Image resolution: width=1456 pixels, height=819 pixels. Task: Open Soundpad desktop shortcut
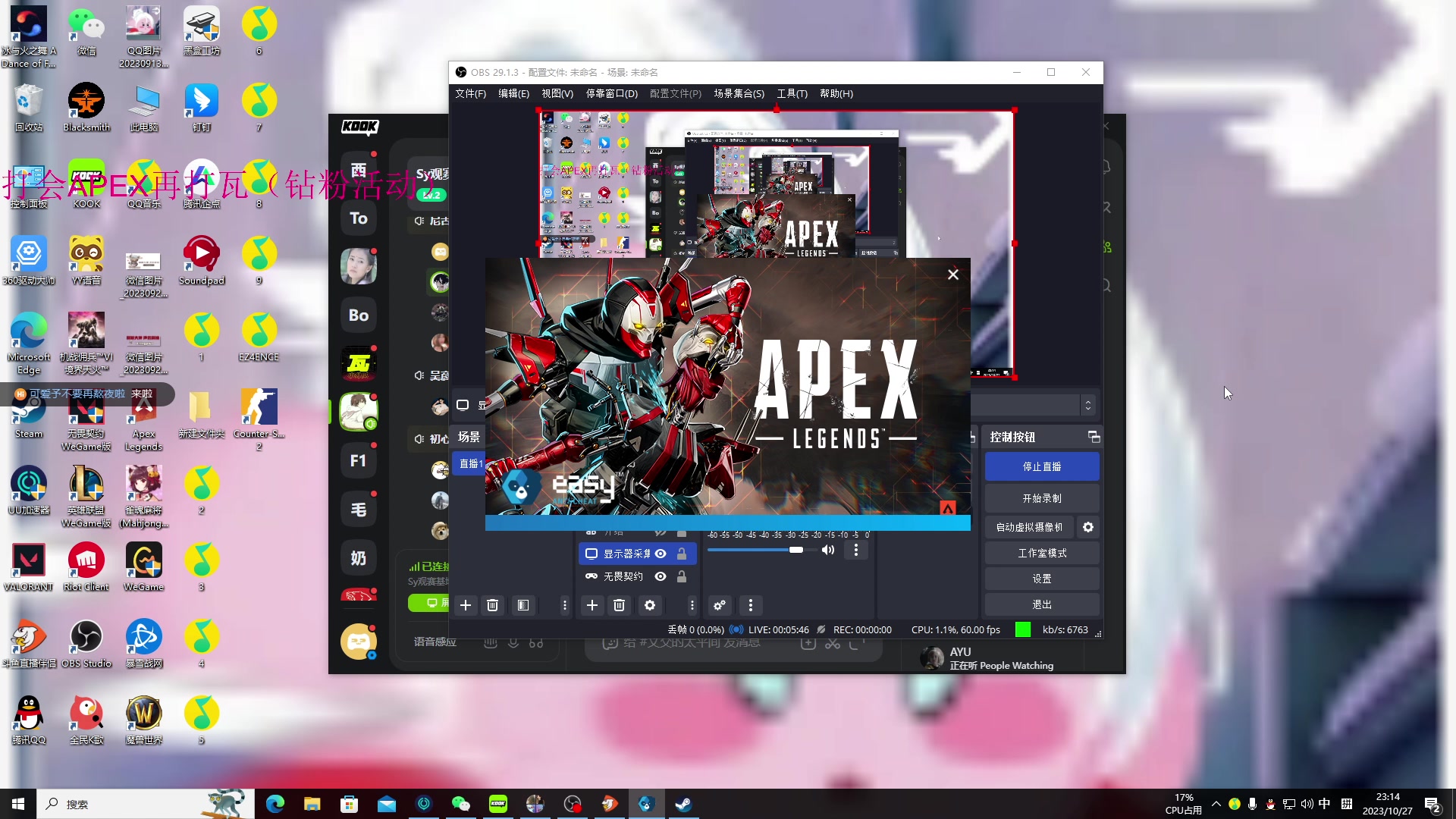202,260
